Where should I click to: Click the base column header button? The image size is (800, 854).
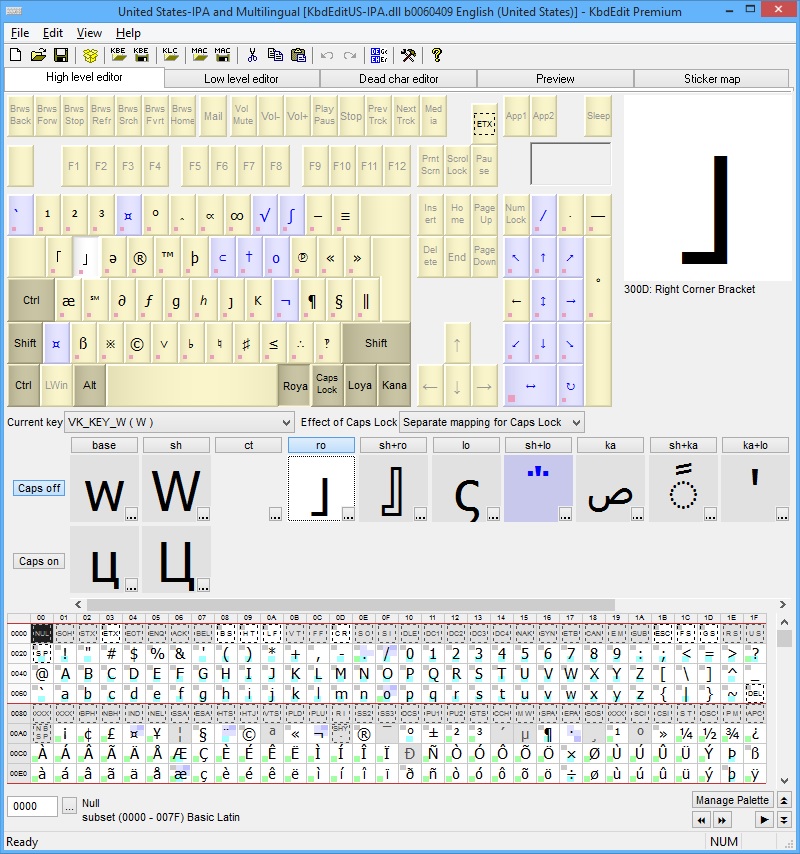(104, 446)
